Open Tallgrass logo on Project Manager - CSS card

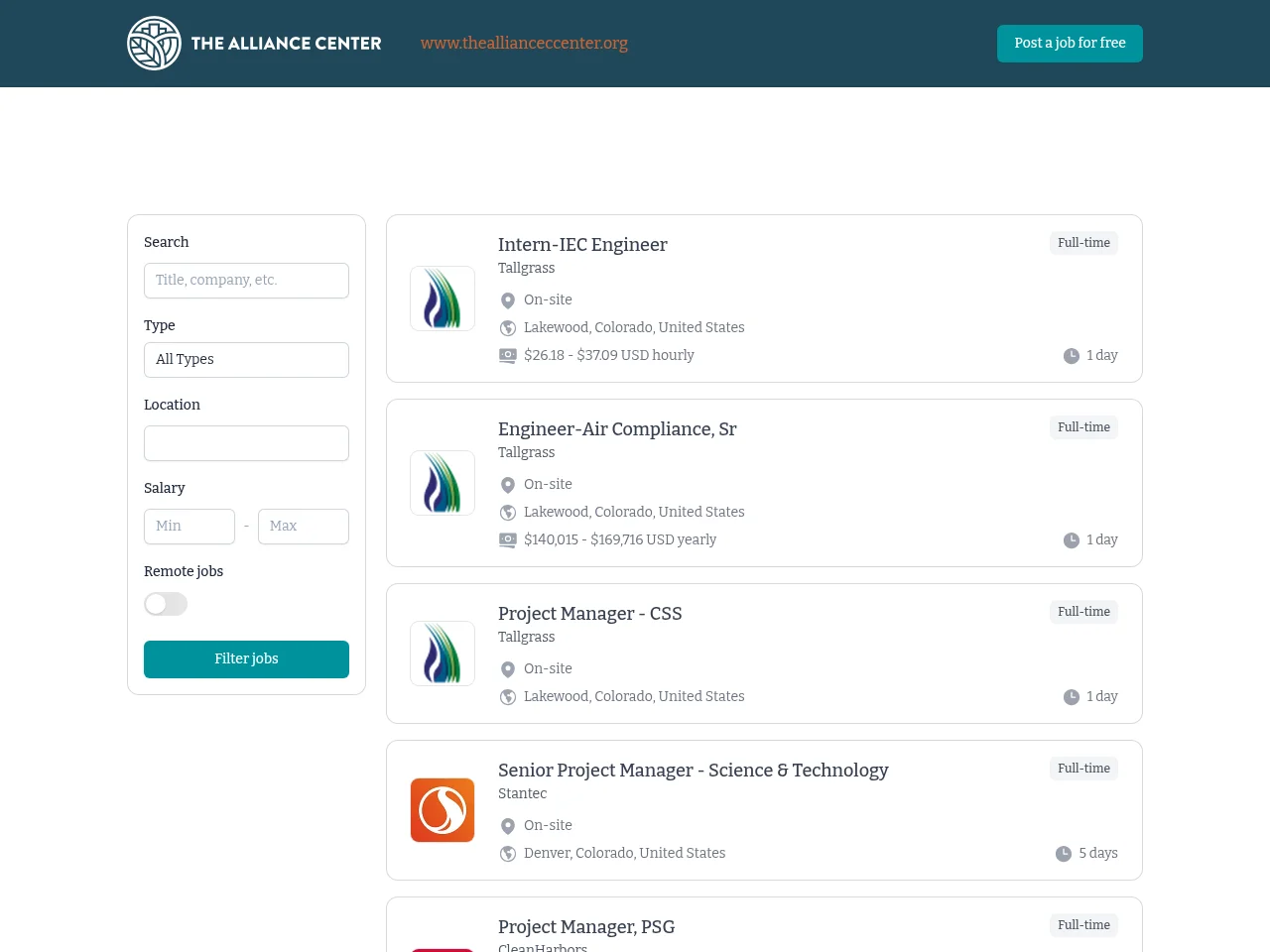(x=443, y=654)
